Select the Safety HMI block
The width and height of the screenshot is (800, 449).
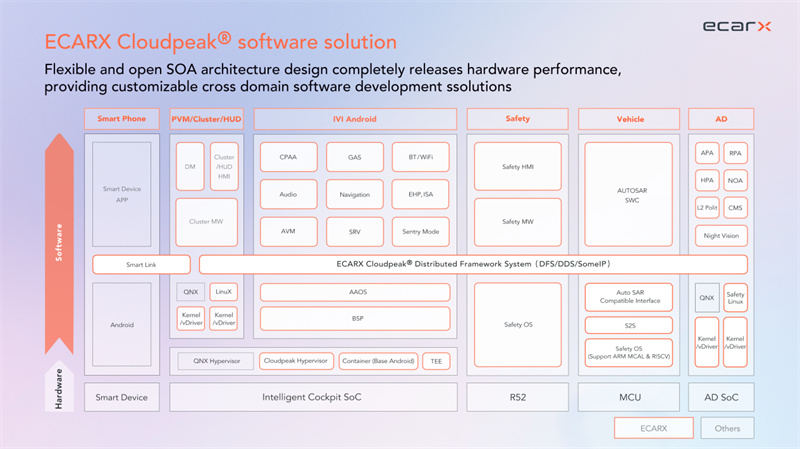coord(519,166)
